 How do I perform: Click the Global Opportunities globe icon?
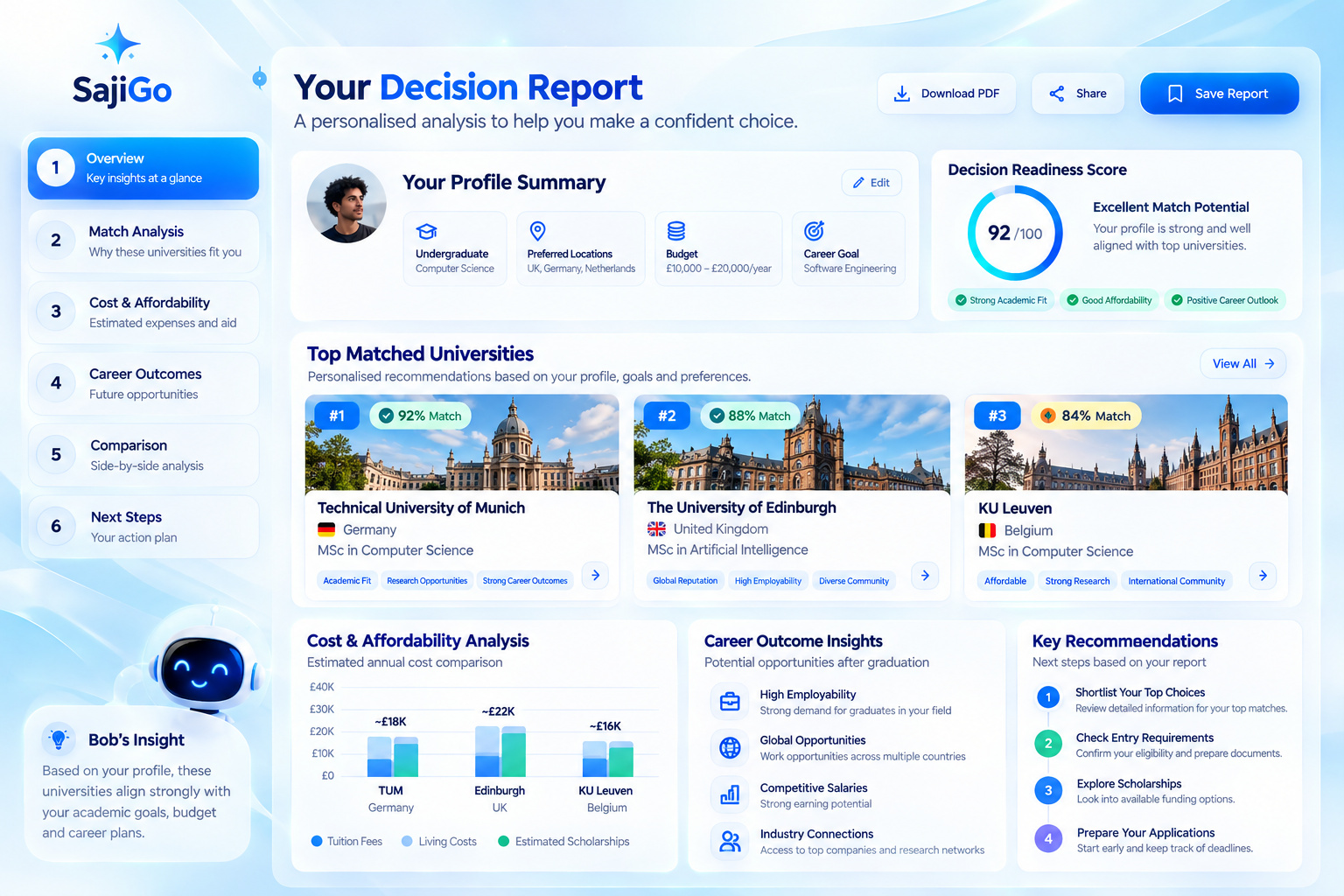tap(730, 747)
